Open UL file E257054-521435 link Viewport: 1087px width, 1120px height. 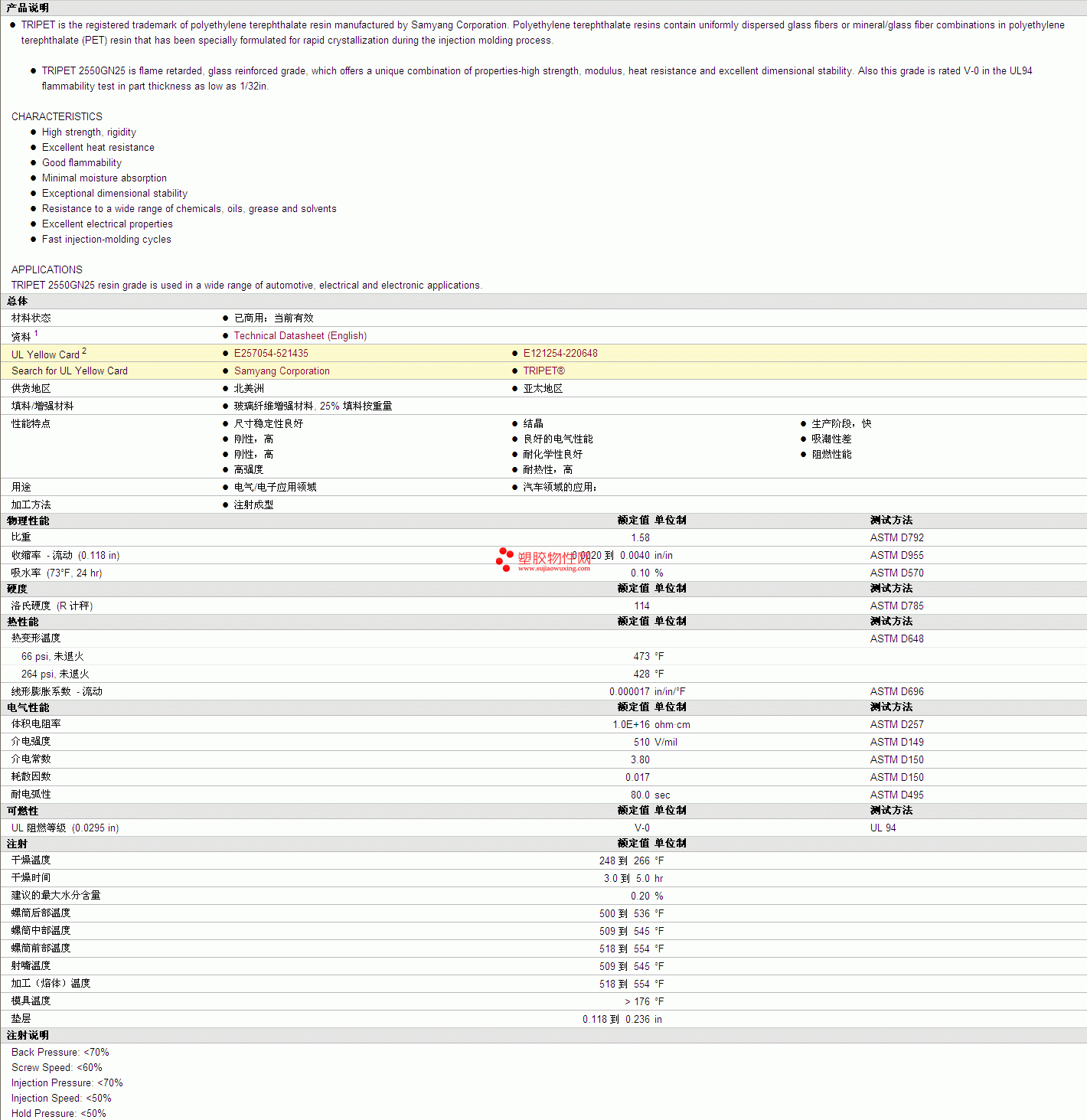click(x=271, y=354)
